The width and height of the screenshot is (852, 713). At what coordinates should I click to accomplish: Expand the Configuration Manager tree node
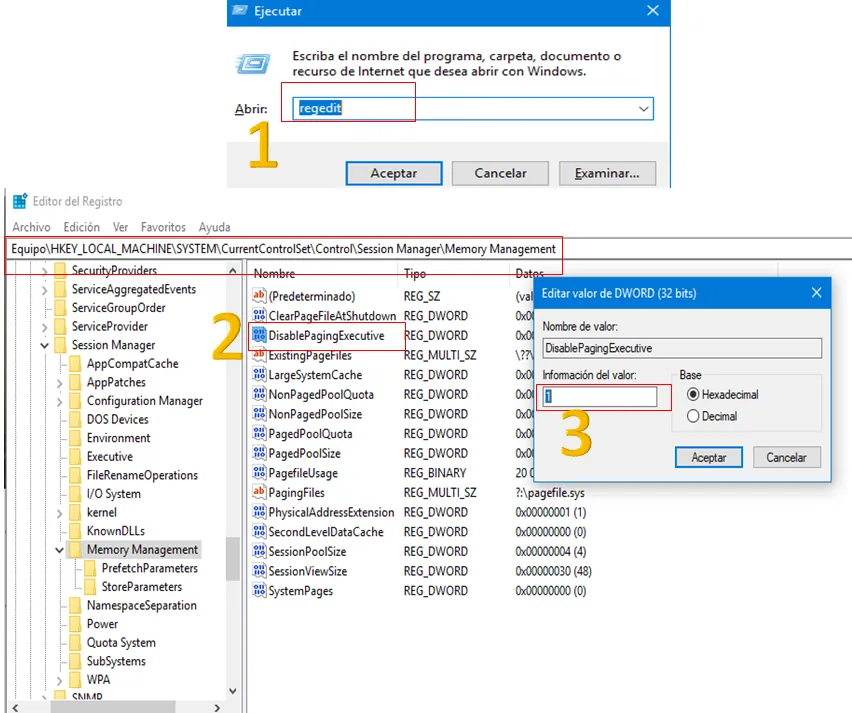(x=59, y=402)
